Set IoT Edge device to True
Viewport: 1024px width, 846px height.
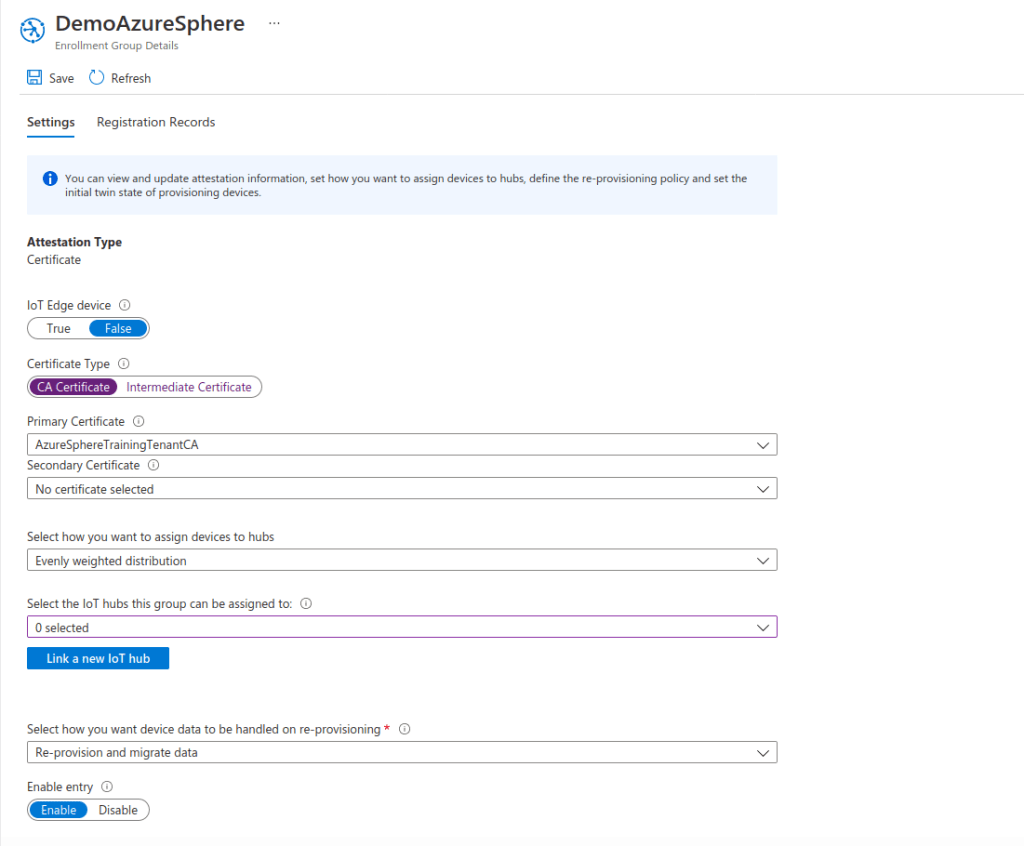(59, 328)
